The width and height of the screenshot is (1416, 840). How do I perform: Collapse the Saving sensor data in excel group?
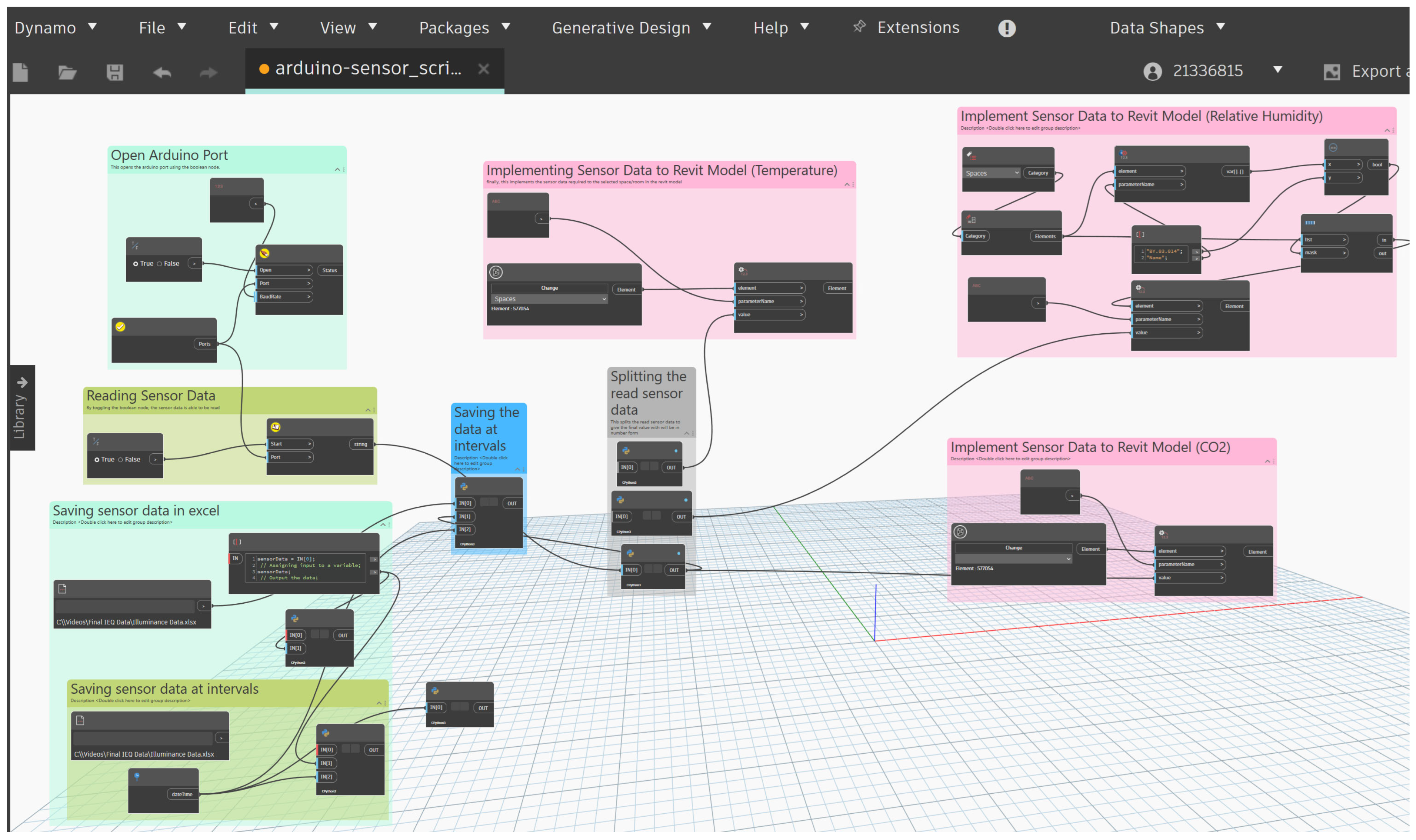[383, 525]
